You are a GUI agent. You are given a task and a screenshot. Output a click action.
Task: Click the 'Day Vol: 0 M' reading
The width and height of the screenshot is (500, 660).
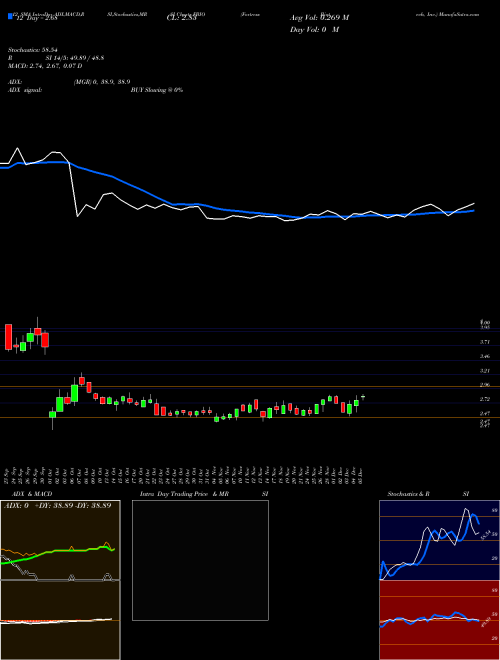[315, 30]
